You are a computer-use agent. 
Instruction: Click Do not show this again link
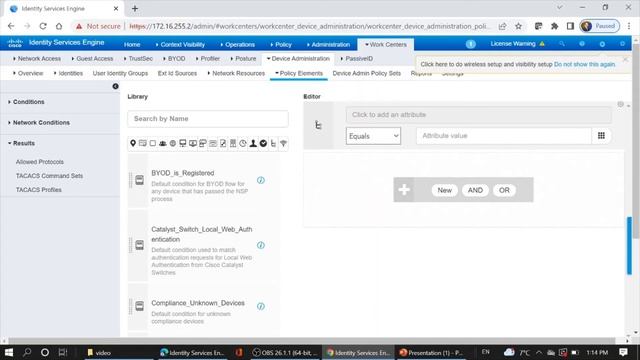coord(584,64)
